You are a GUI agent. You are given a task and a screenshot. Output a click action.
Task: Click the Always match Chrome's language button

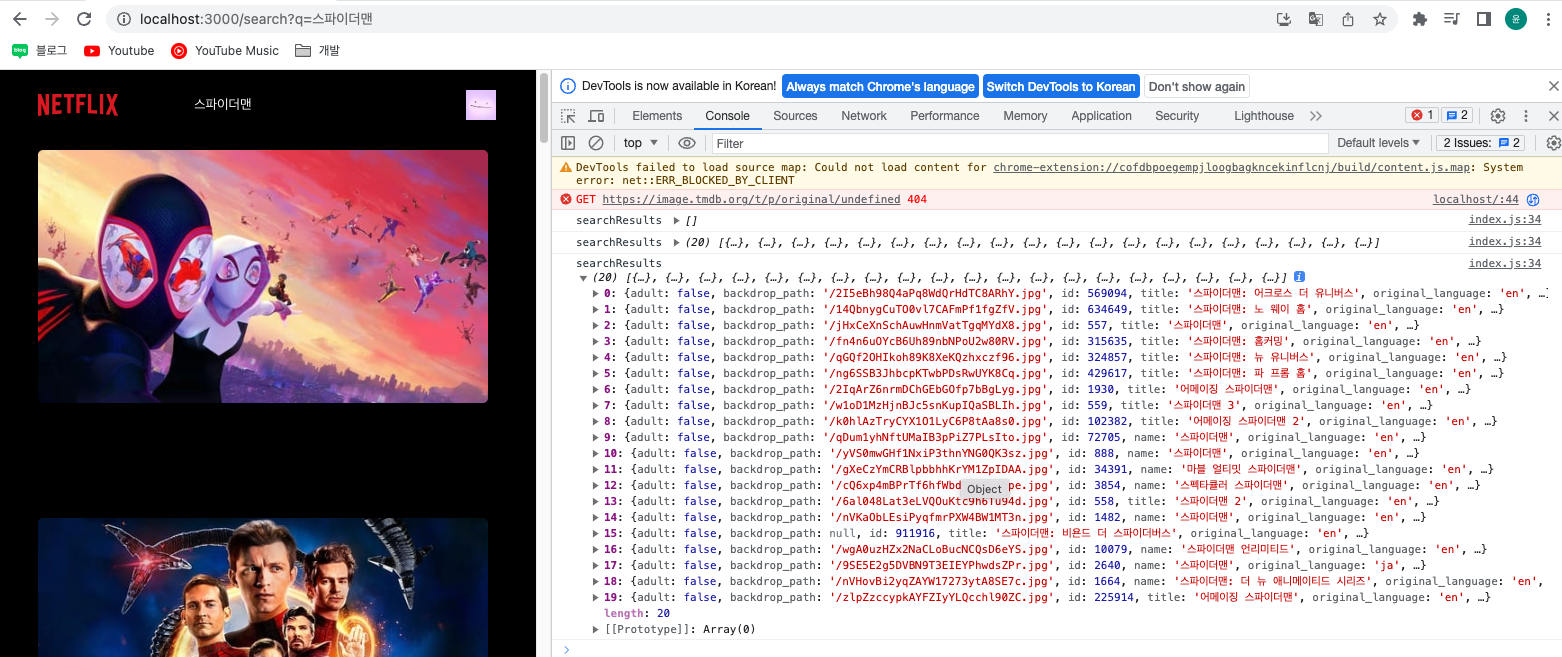pyautogui.click(x=880, y=86)
